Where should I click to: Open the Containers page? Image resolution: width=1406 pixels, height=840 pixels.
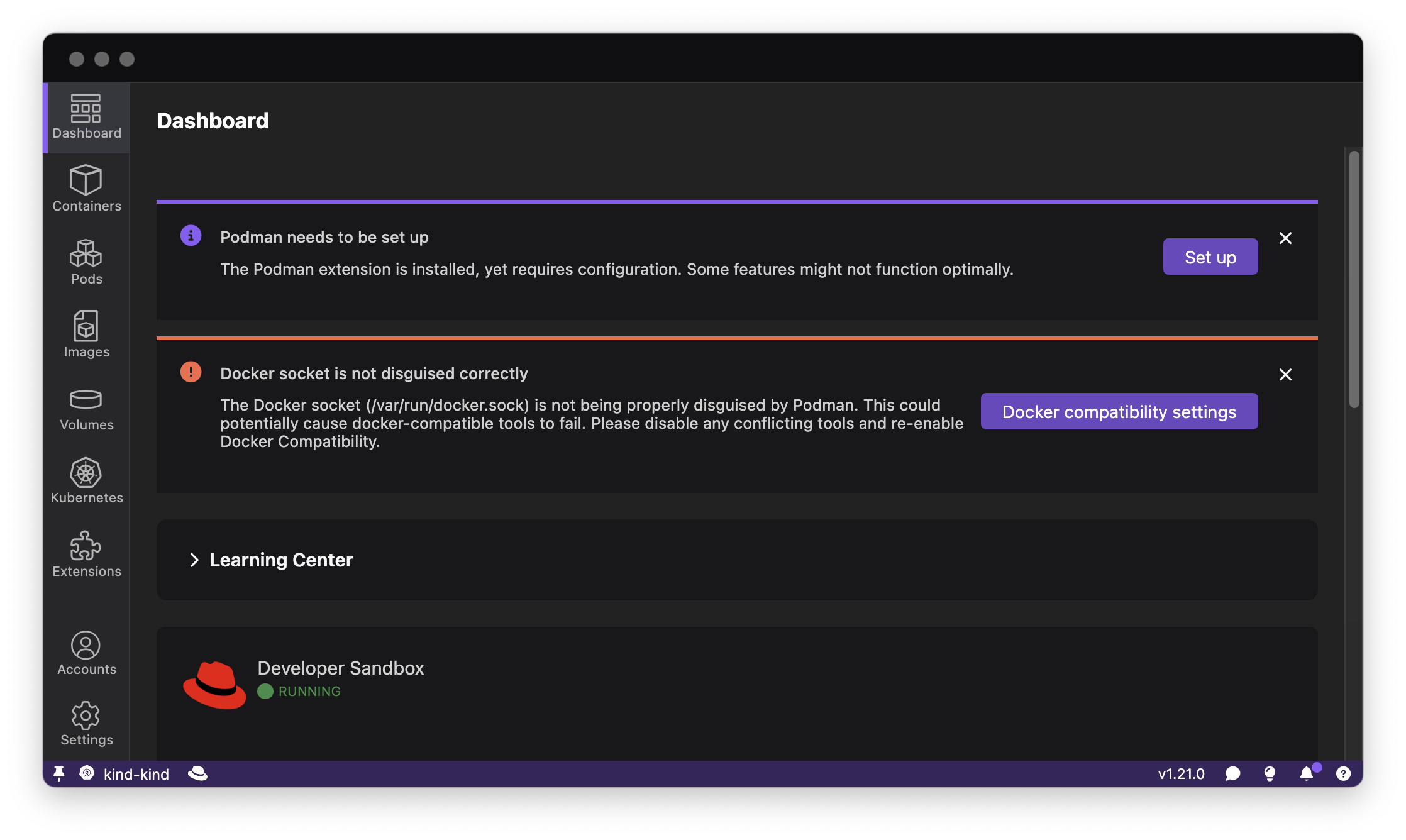(x=86, y=187)
